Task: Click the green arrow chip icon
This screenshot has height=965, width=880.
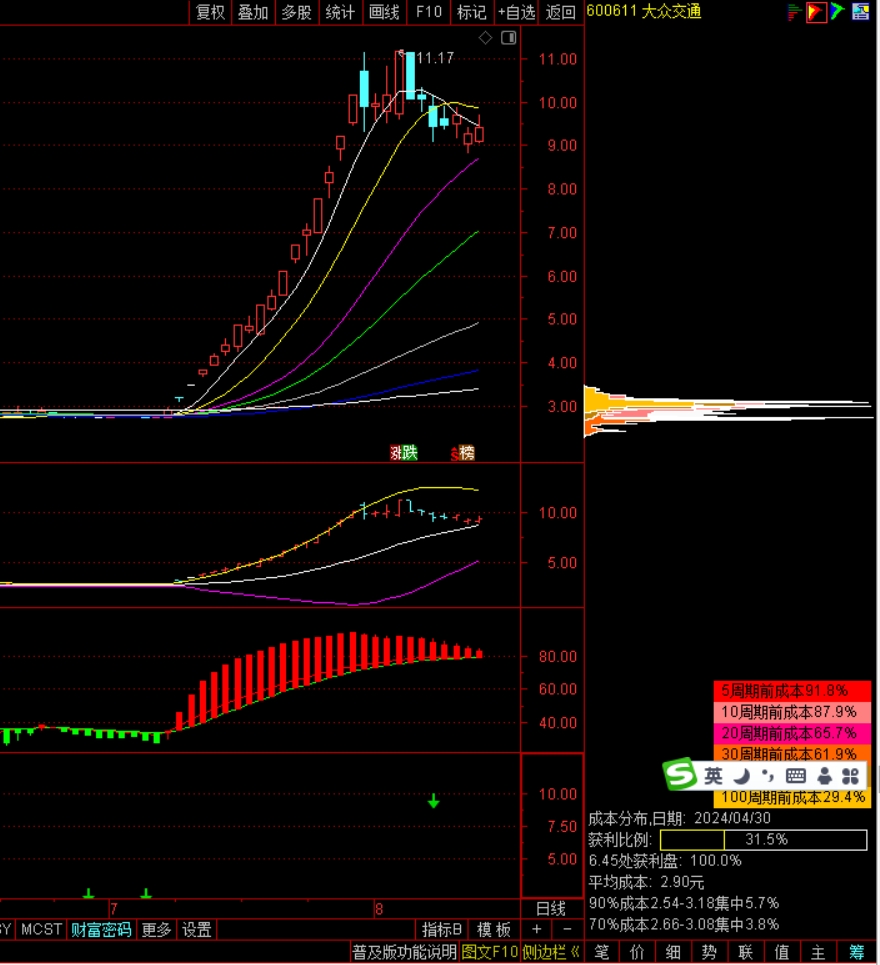Action: pyautogui.click(x=837, y=12)
